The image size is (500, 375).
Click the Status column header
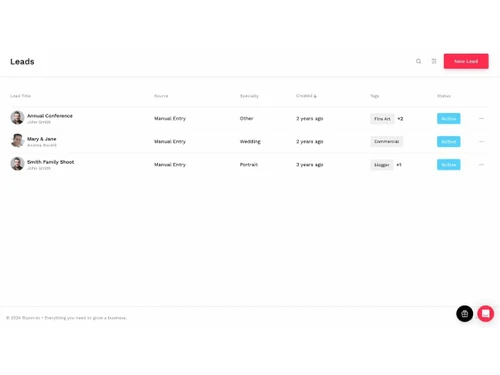(444, 96)
